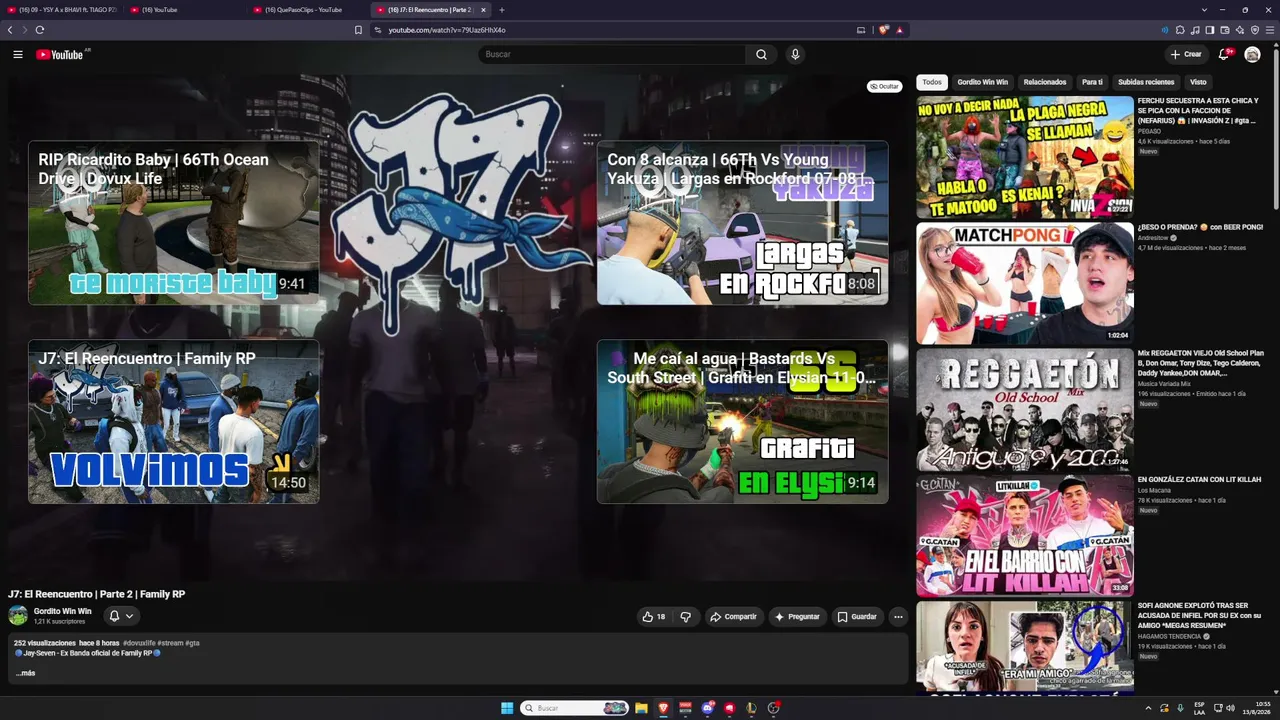1280x720 pixels.
Task: Open the #dovuxlife hashtag link
Action: click(x=139, y=643)
